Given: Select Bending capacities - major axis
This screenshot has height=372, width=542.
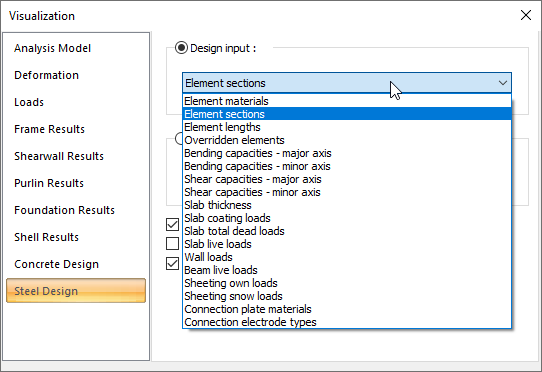Looking at the screenshot, I should [347, 153].
